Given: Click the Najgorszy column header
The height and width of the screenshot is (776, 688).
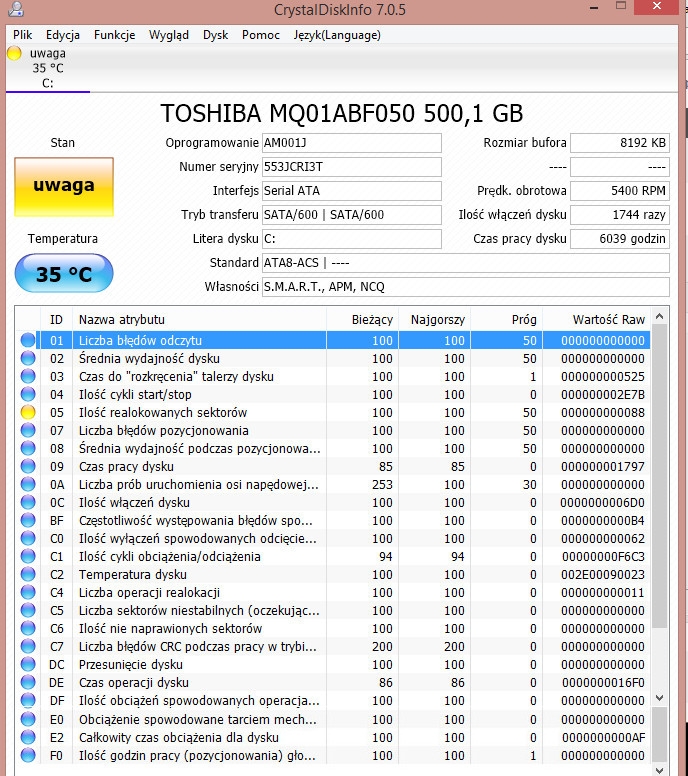Looking at the screenshot, I should click(434, 320).
